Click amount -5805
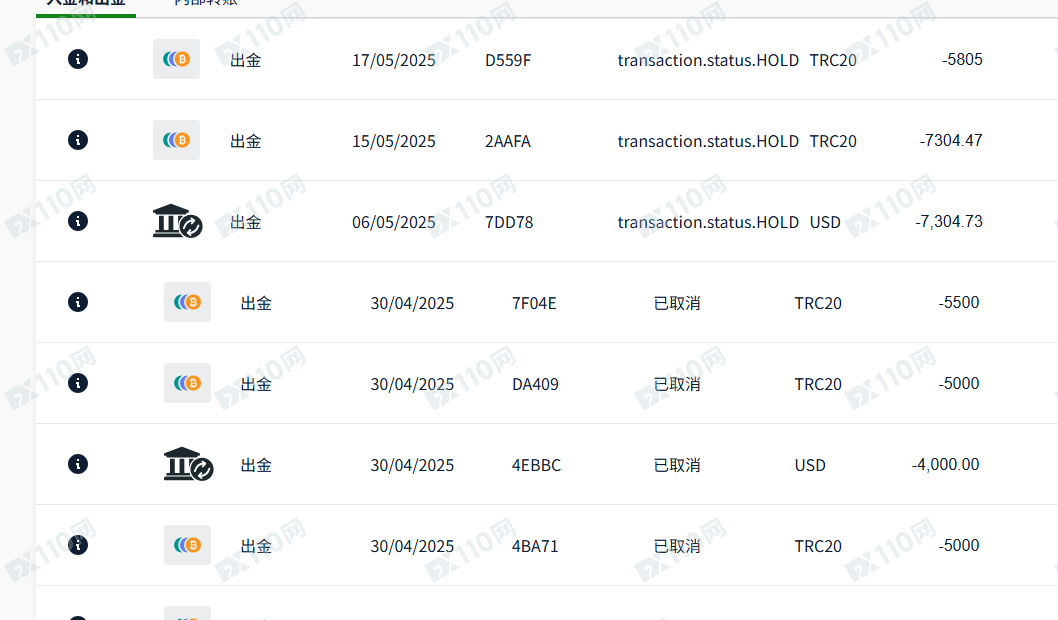The height and width of the screenshot is (620, 1058). (962, 59)
